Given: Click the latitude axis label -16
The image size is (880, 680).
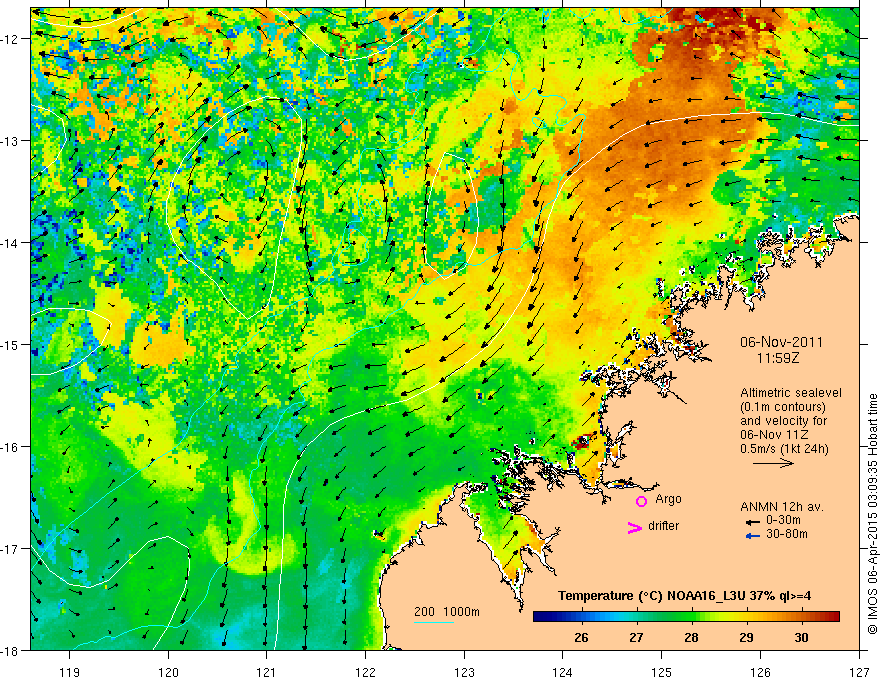Looking at the screenshot, I should pyautogui.click(x=11, y=447).
